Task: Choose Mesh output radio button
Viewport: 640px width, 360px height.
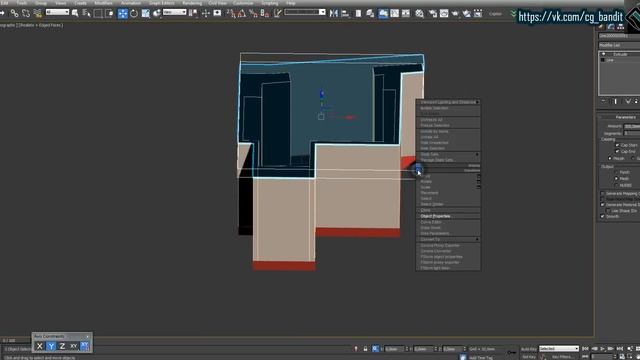Action: (x=616, y=179)
